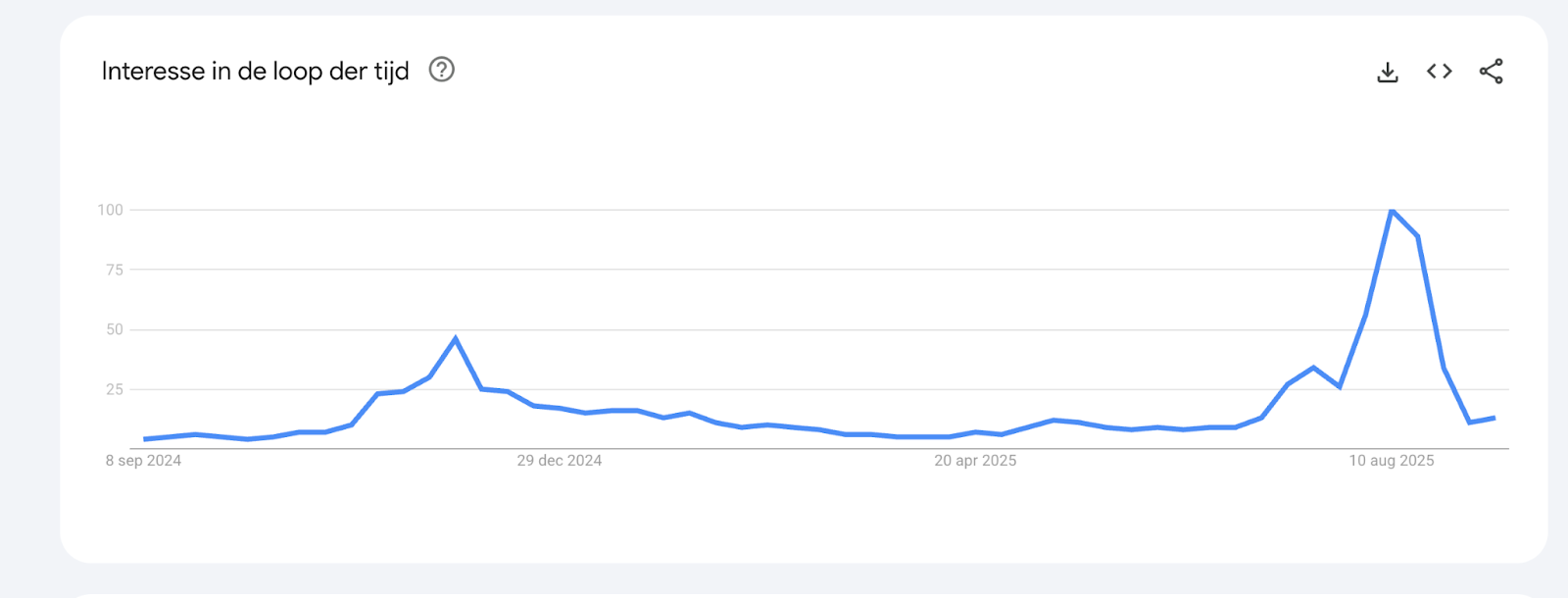Click the smaller peak in late 2024

pos(456,339)
